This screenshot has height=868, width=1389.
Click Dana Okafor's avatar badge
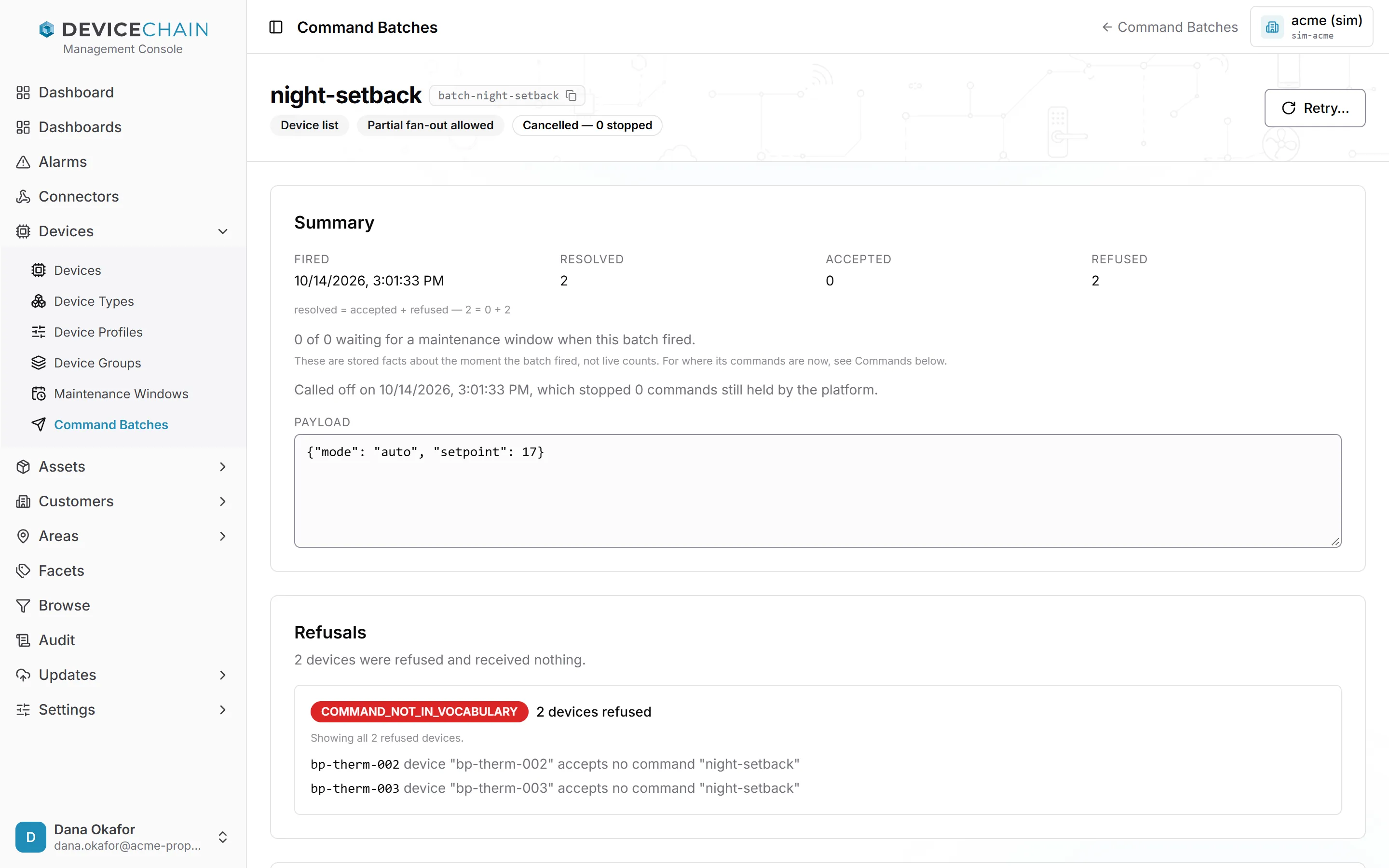point(31,837)
